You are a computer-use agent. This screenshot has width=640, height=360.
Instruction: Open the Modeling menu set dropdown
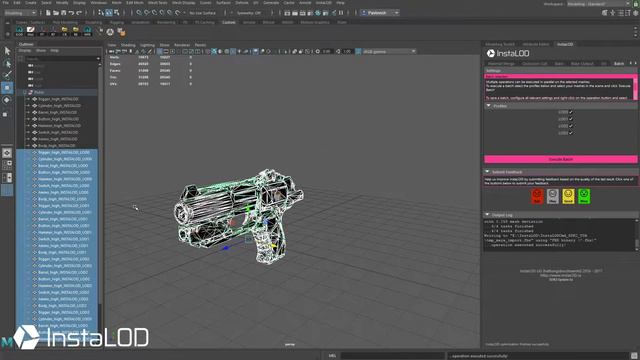(x=20, y=13)
